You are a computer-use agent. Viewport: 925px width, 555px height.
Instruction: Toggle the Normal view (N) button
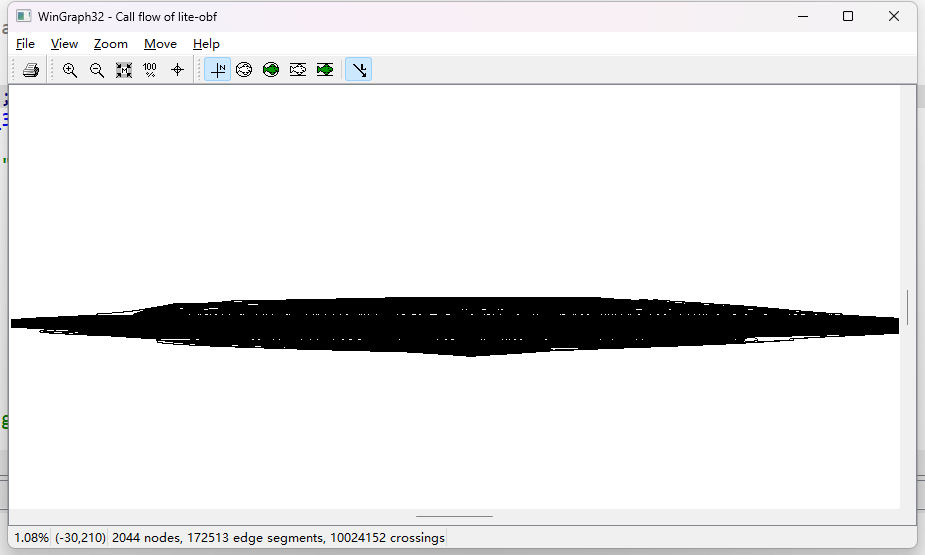click(218, 70)
